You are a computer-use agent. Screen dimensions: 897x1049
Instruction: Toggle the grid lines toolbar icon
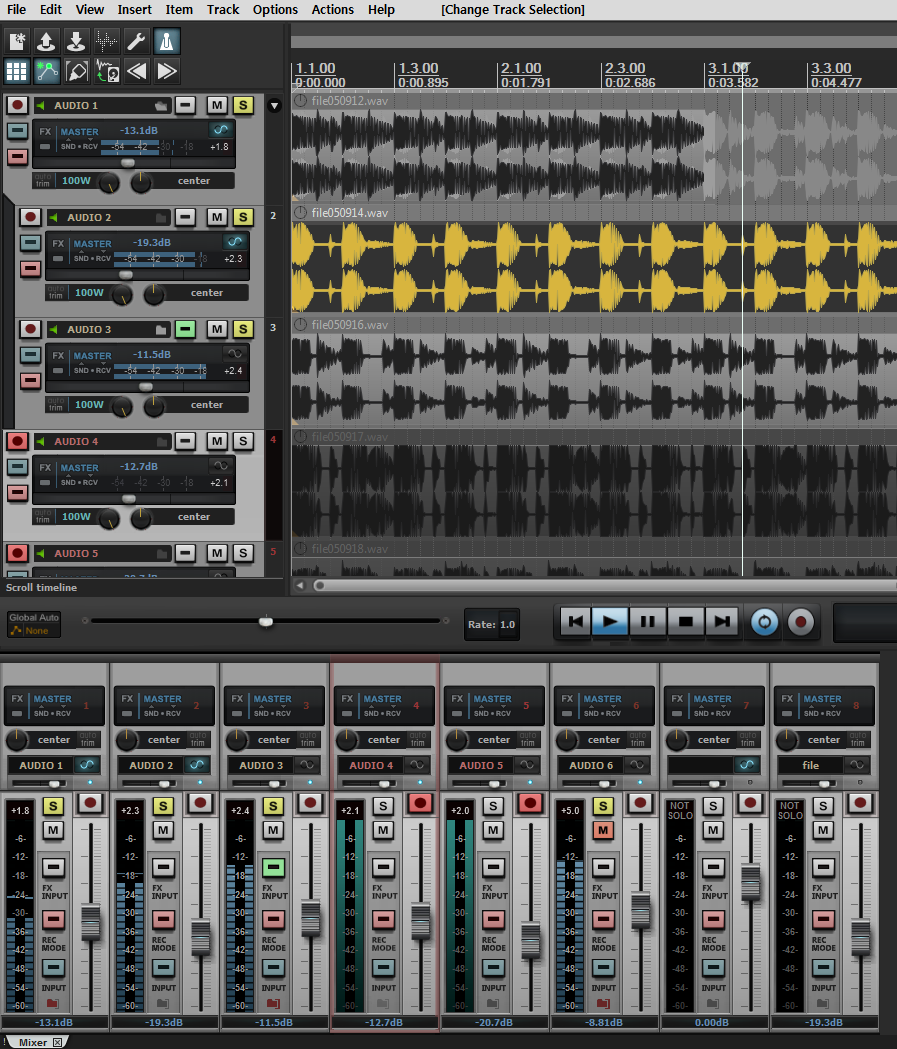tap(17, 71)
